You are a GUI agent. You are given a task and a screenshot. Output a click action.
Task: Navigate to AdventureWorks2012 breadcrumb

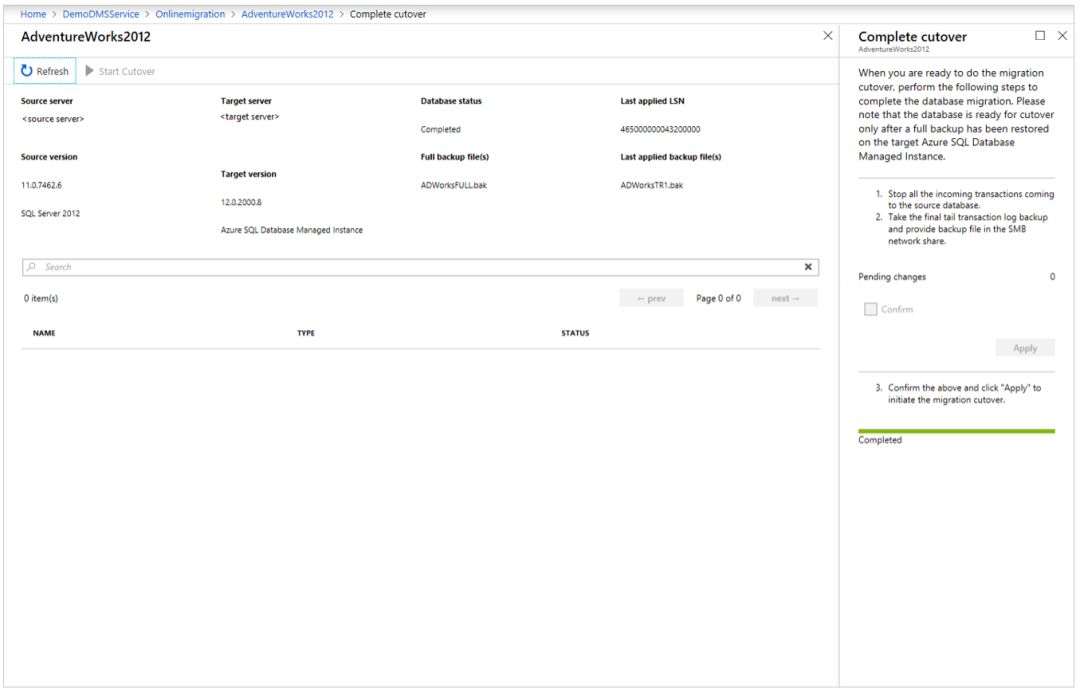[x=287, y=14]
